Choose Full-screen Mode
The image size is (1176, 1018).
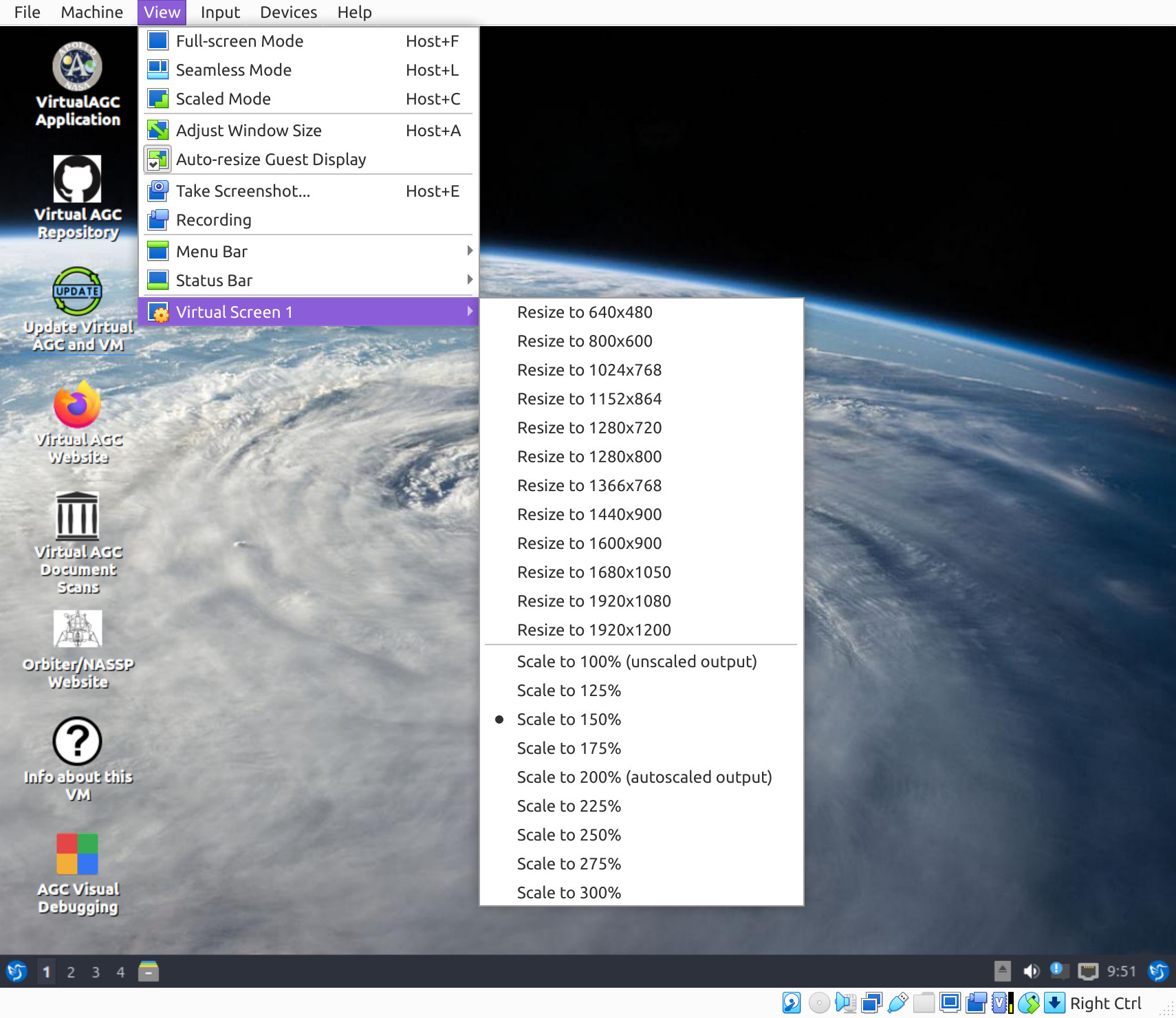[x=308, y=41]
